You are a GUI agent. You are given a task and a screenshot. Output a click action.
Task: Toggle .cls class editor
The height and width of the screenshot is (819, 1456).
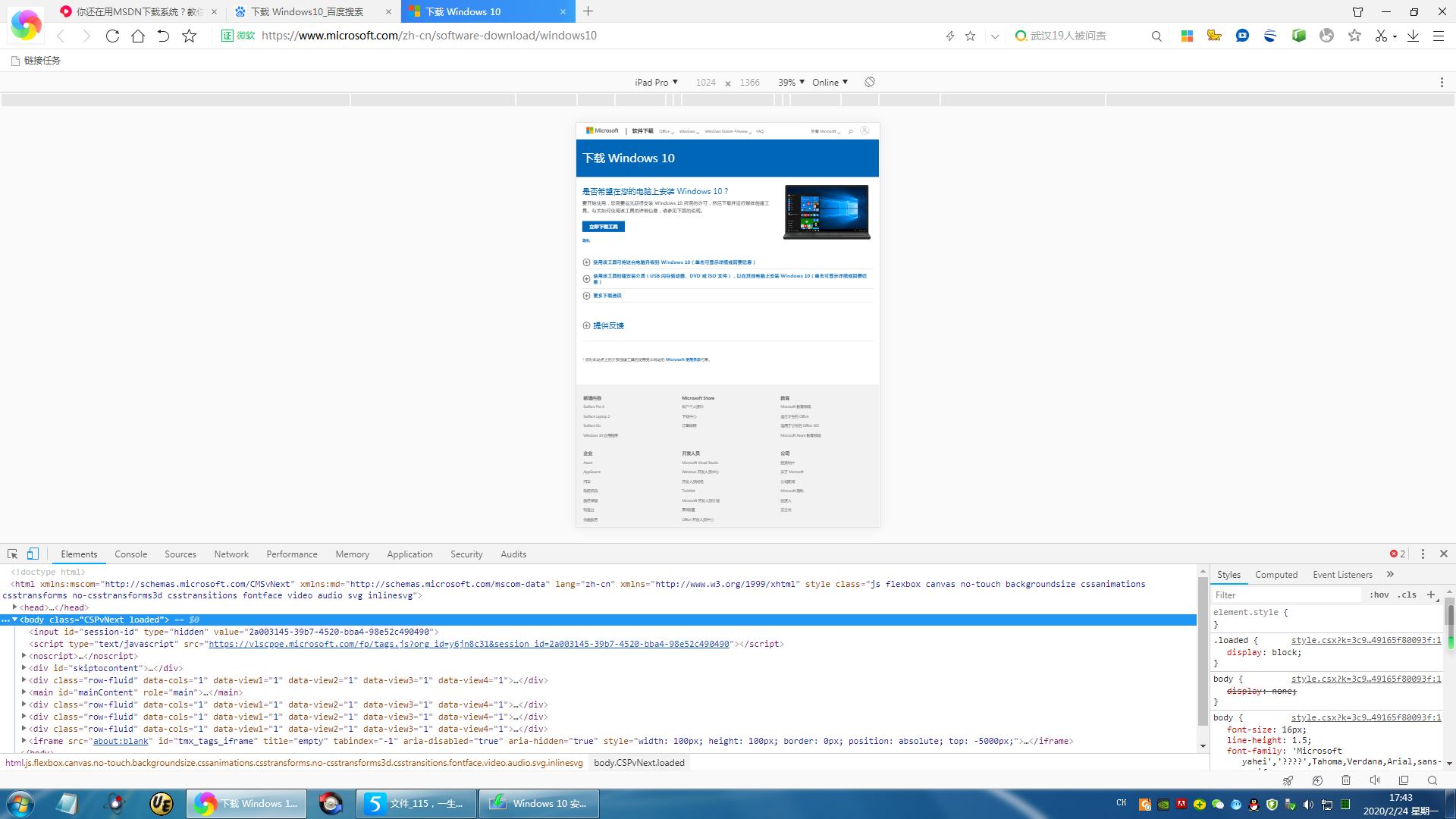(x=1407, y=595)
